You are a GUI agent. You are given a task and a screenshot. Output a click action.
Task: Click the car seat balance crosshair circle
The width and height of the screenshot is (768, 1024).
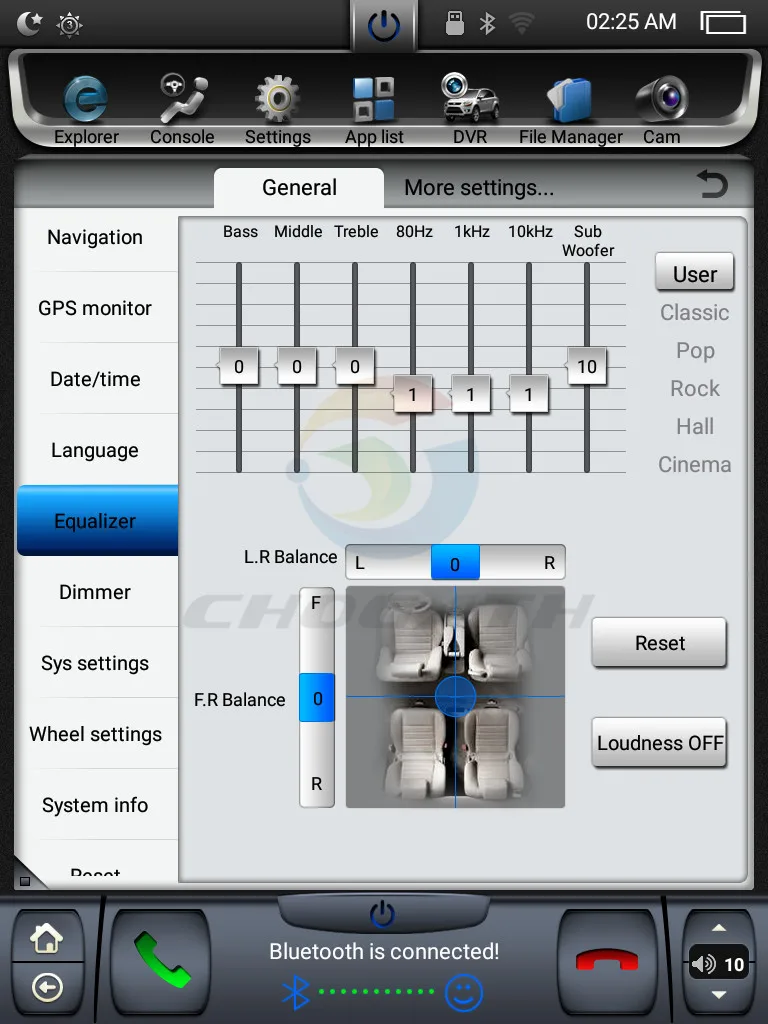click(x=455, y=697)
